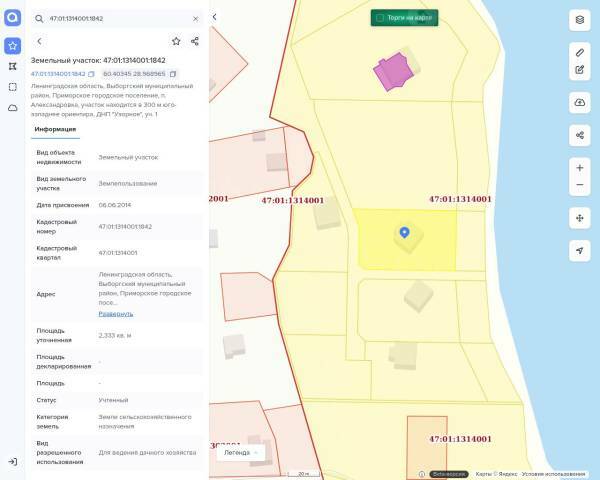Collapse the left information sidebar

point(214,17)
